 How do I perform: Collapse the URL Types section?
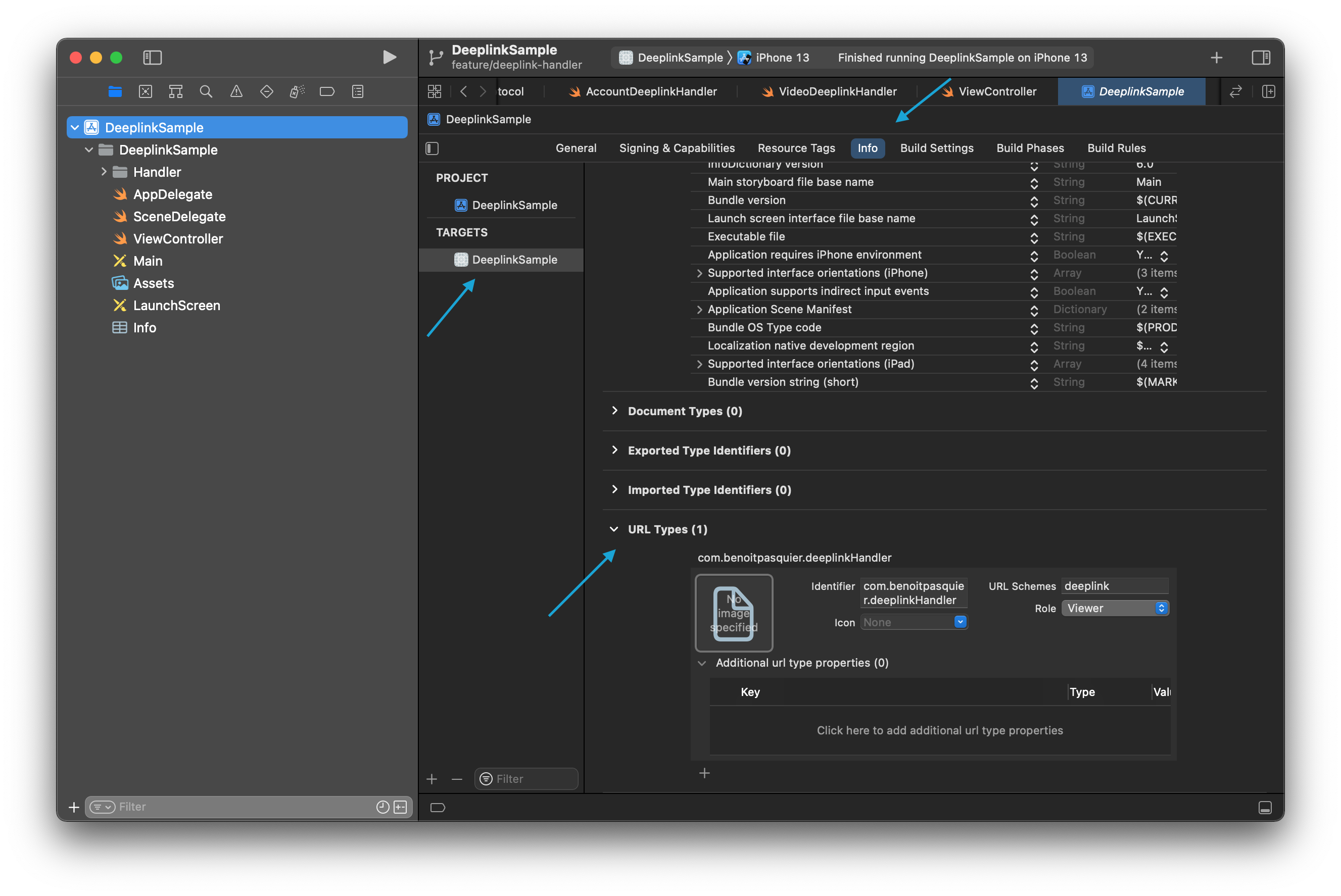click(614, 529)
